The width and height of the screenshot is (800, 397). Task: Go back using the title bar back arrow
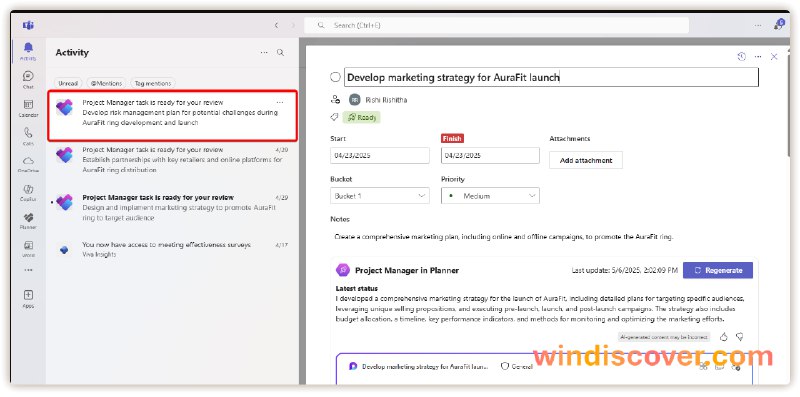[x=276, y=25]
